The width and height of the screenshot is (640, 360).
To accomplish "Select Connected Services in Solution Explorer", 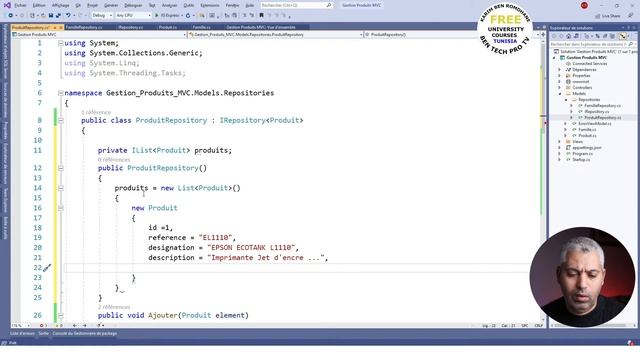I will coord(589,64).
